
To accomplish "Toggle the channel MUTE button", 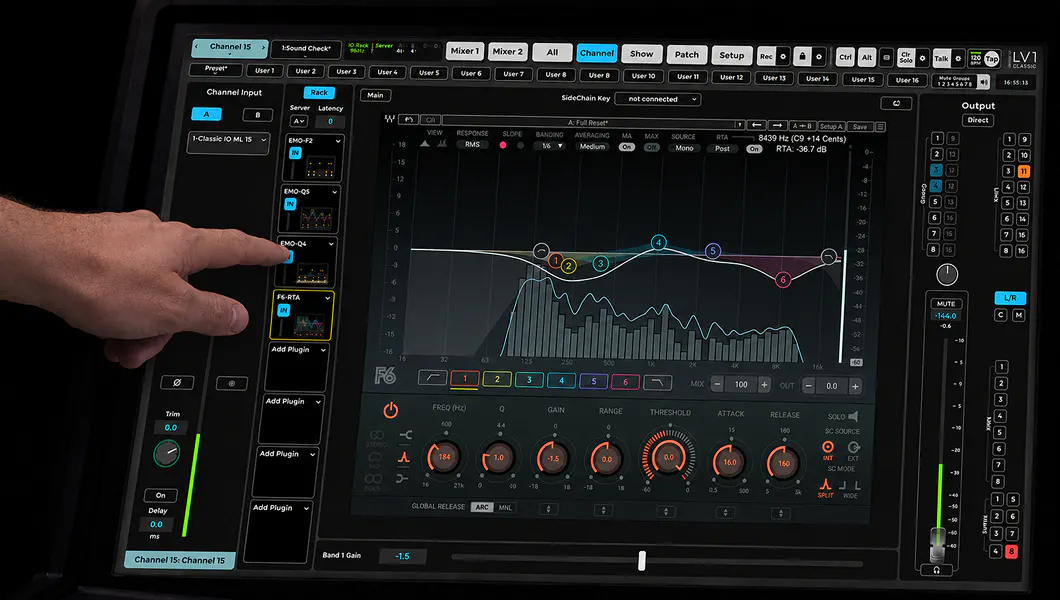I will 946,303.
